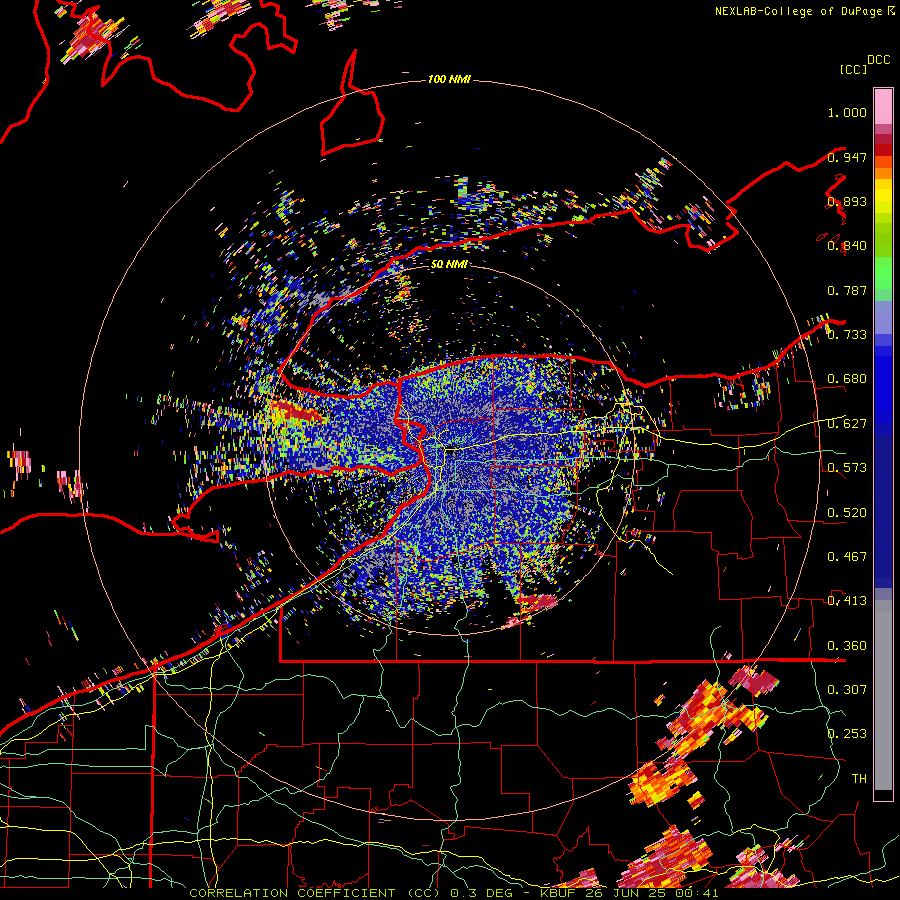Click the TH label at the scale bottom
This screenshot has height=900, width=900.
[x=859, y=779]
